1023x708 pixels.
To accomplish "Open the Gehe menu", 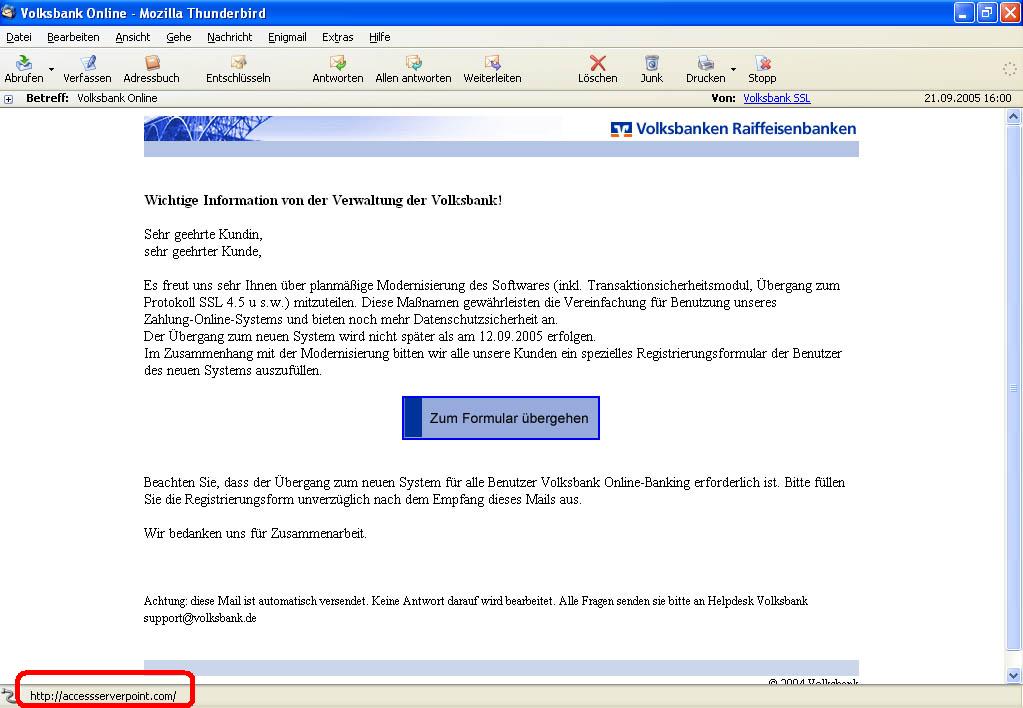I will [x=179, y=37].
